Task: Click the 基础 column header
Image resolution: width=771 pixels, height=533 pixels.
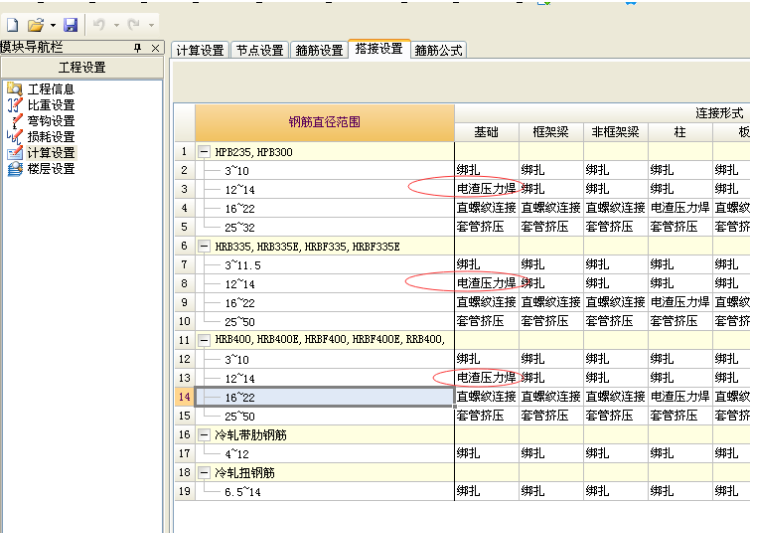Action: 486,132
